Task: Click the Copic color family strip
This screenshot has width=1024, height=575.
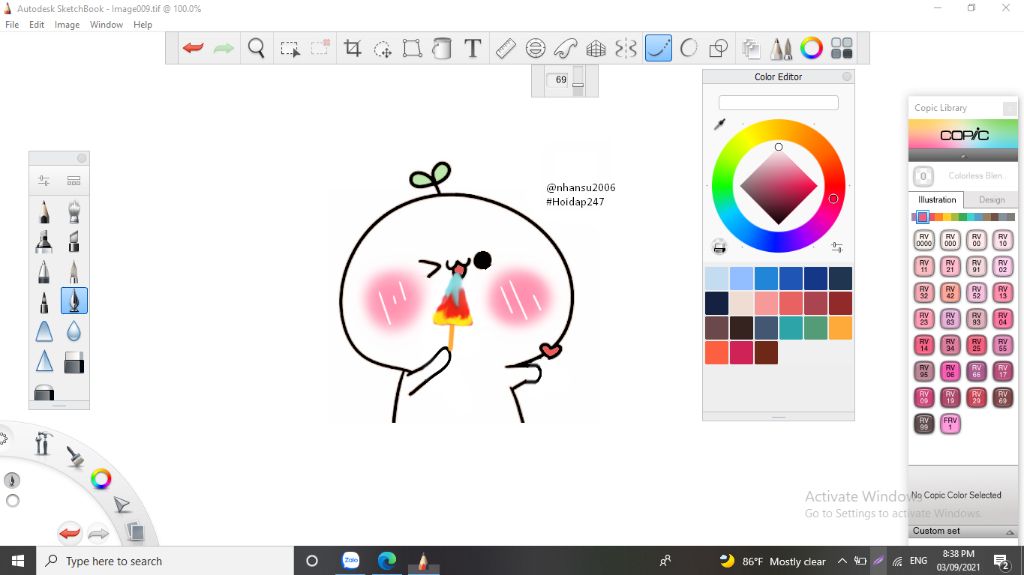Action: pos(963,217)
